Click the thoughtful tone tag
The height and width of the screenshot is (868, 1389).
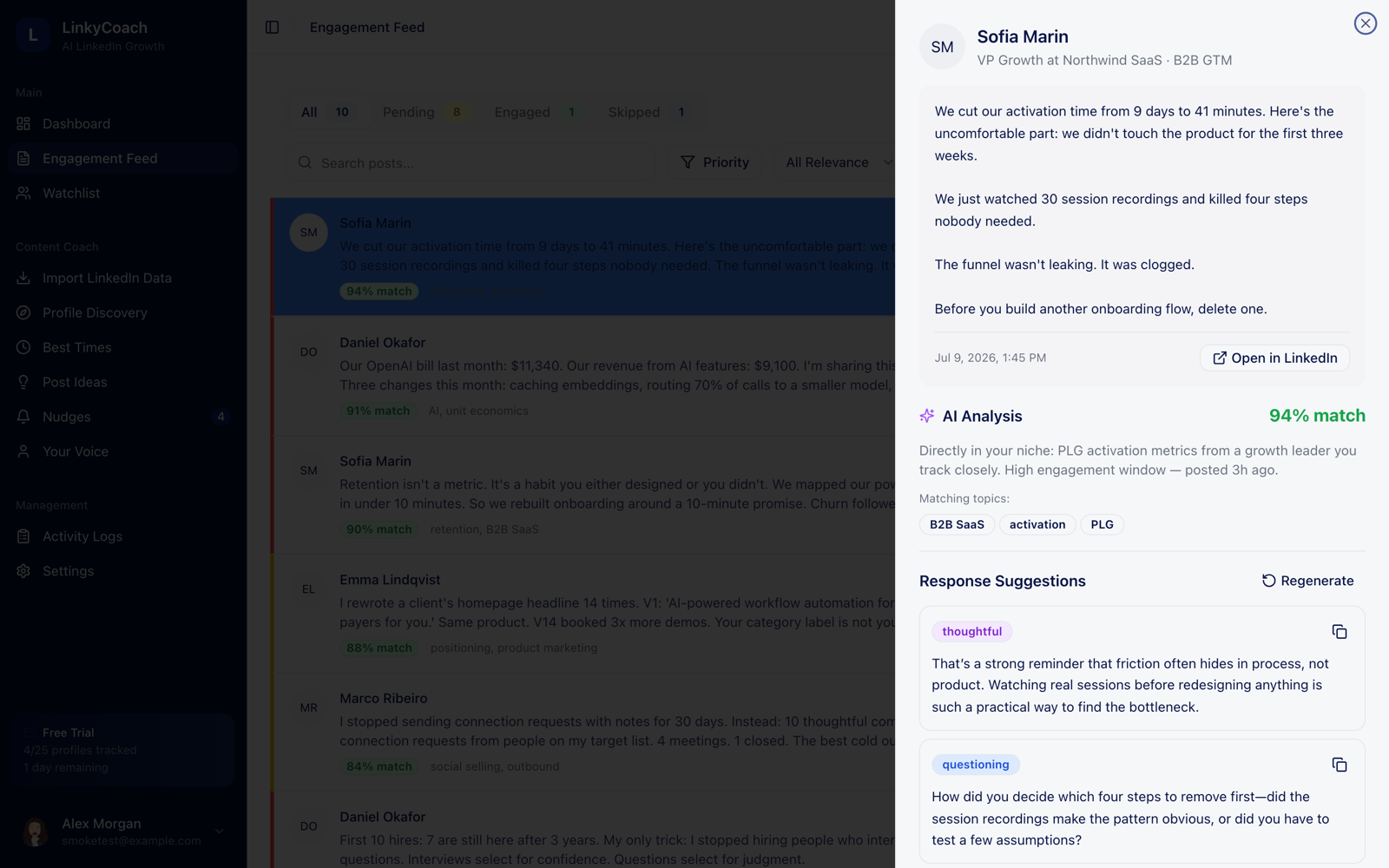971,632
